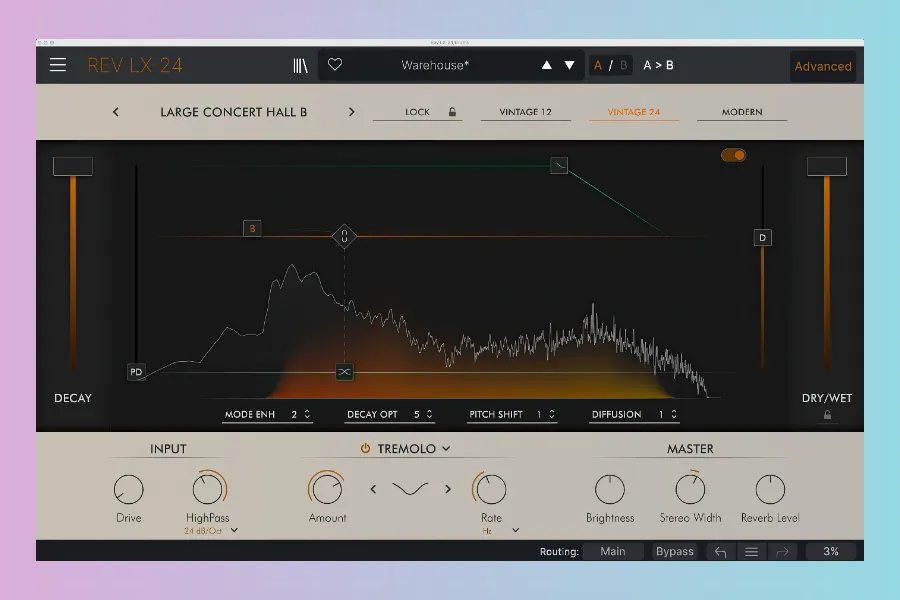The width and height of the screenshot is (900, 600).
Task: Go to previous reverb algorithm chevron
Action: [x=116, y=112]
